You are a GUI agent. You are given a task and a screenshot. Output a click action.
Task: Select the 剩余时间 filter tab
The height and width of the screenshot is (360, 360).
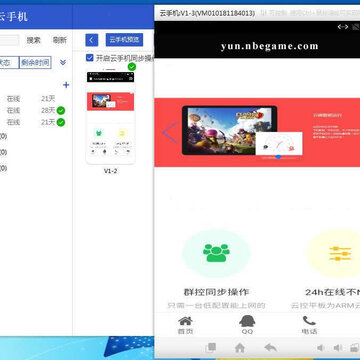click(35, 62)
